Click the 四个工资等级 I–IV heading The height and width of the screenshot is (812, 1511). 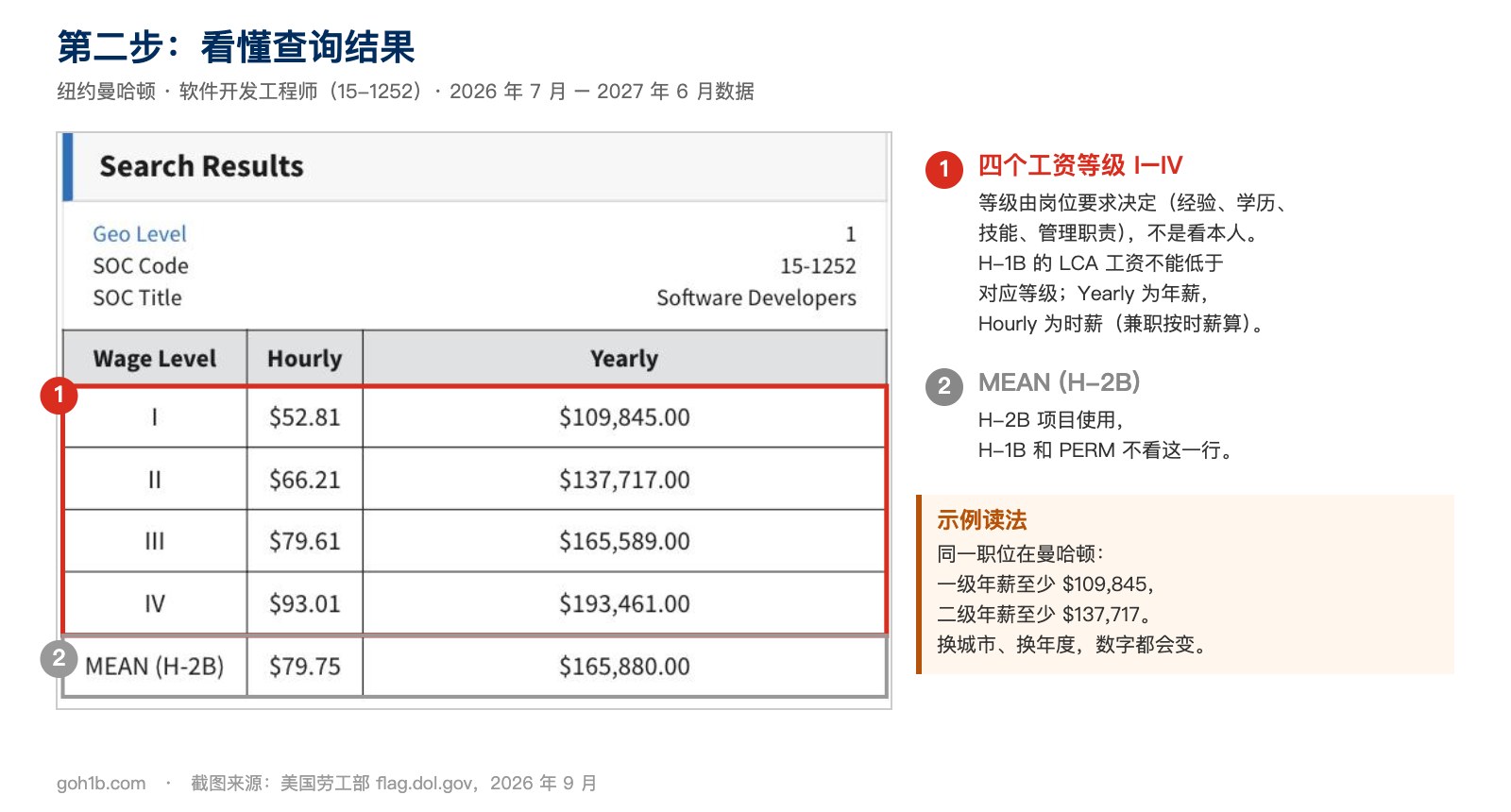click(1080, 165)
